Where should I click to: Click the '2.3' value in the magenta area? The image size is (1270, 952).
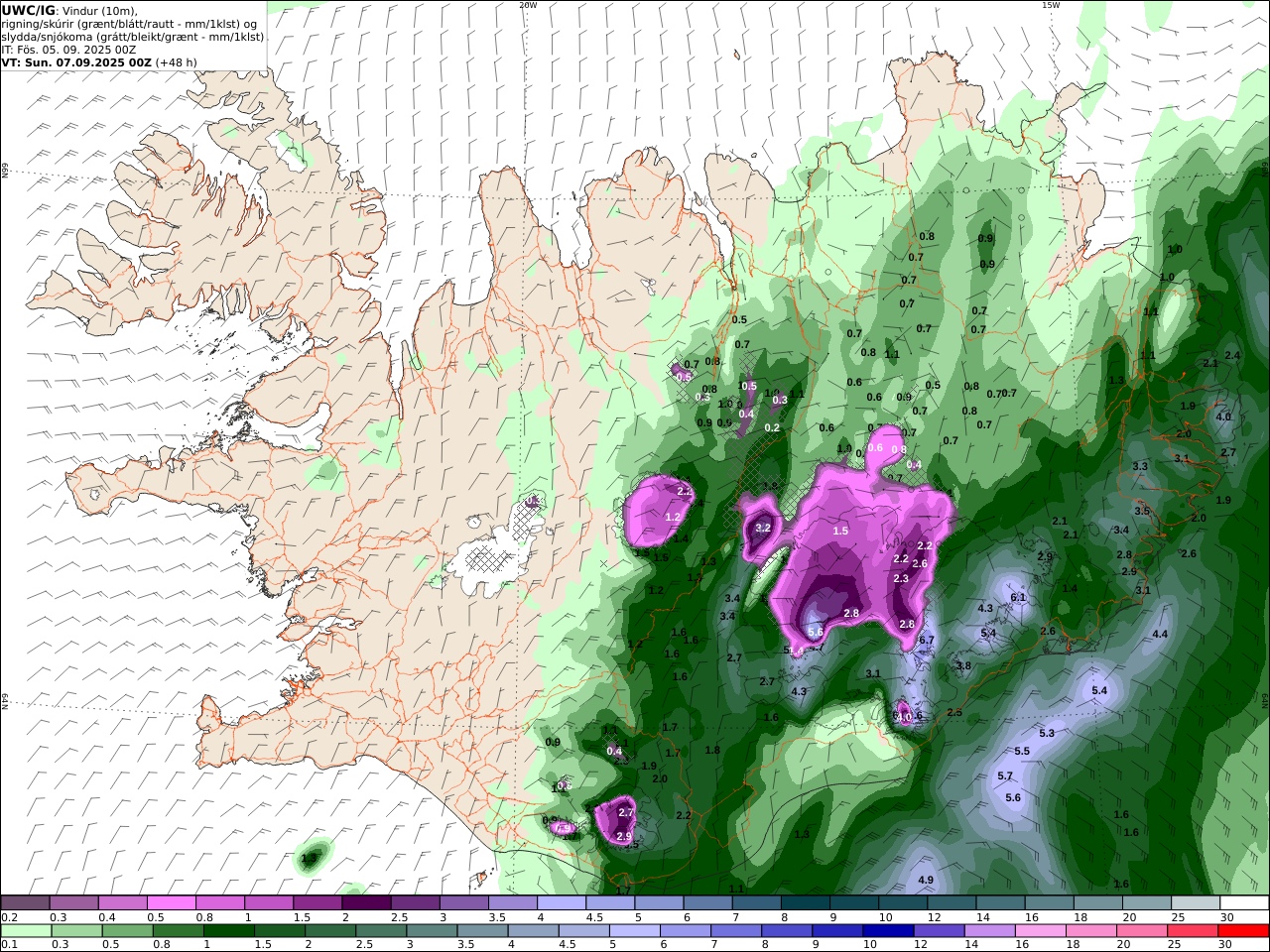point(901,579)
